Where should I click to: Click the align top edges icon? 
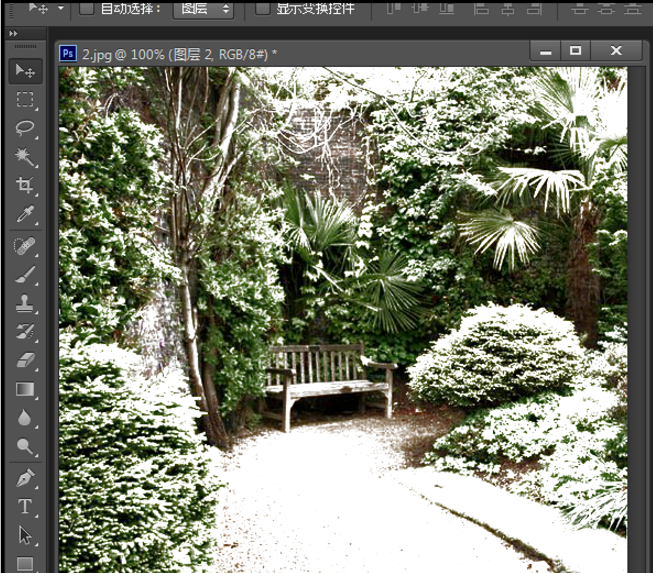393,7
